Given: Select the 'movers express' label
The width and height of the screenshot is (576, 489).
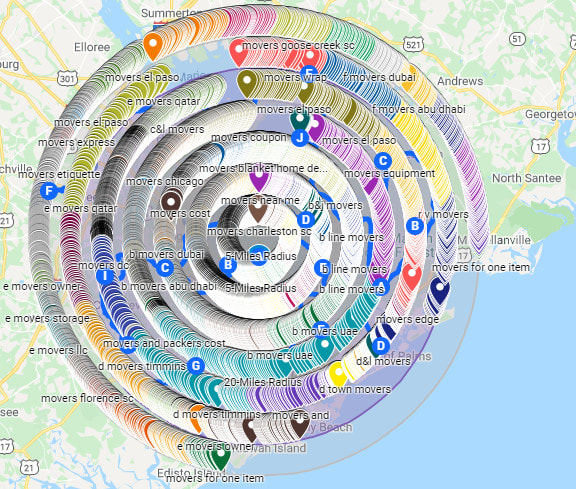Looking at the screenshot, I should point(76,142).
